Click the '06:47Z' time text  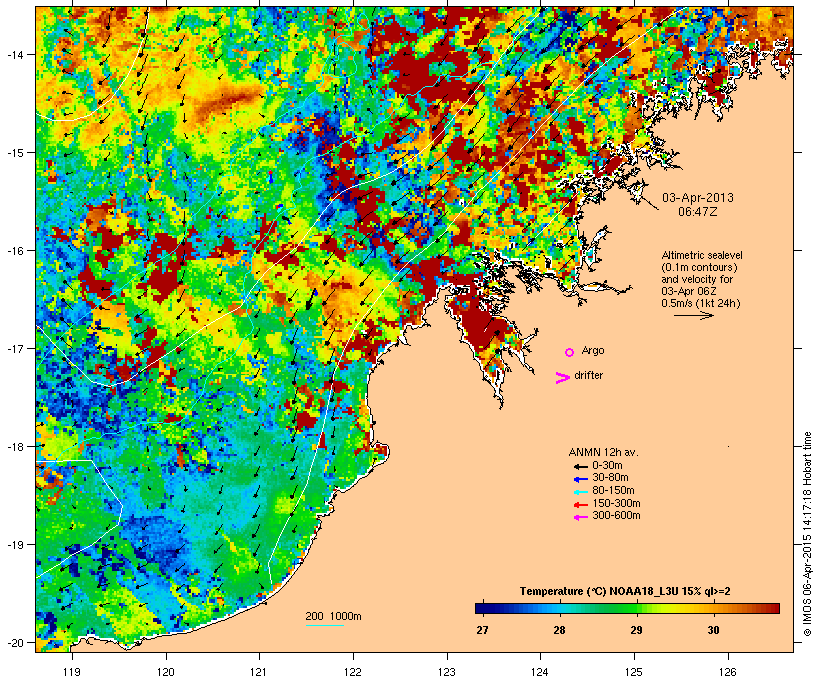(x=698, y=212)
